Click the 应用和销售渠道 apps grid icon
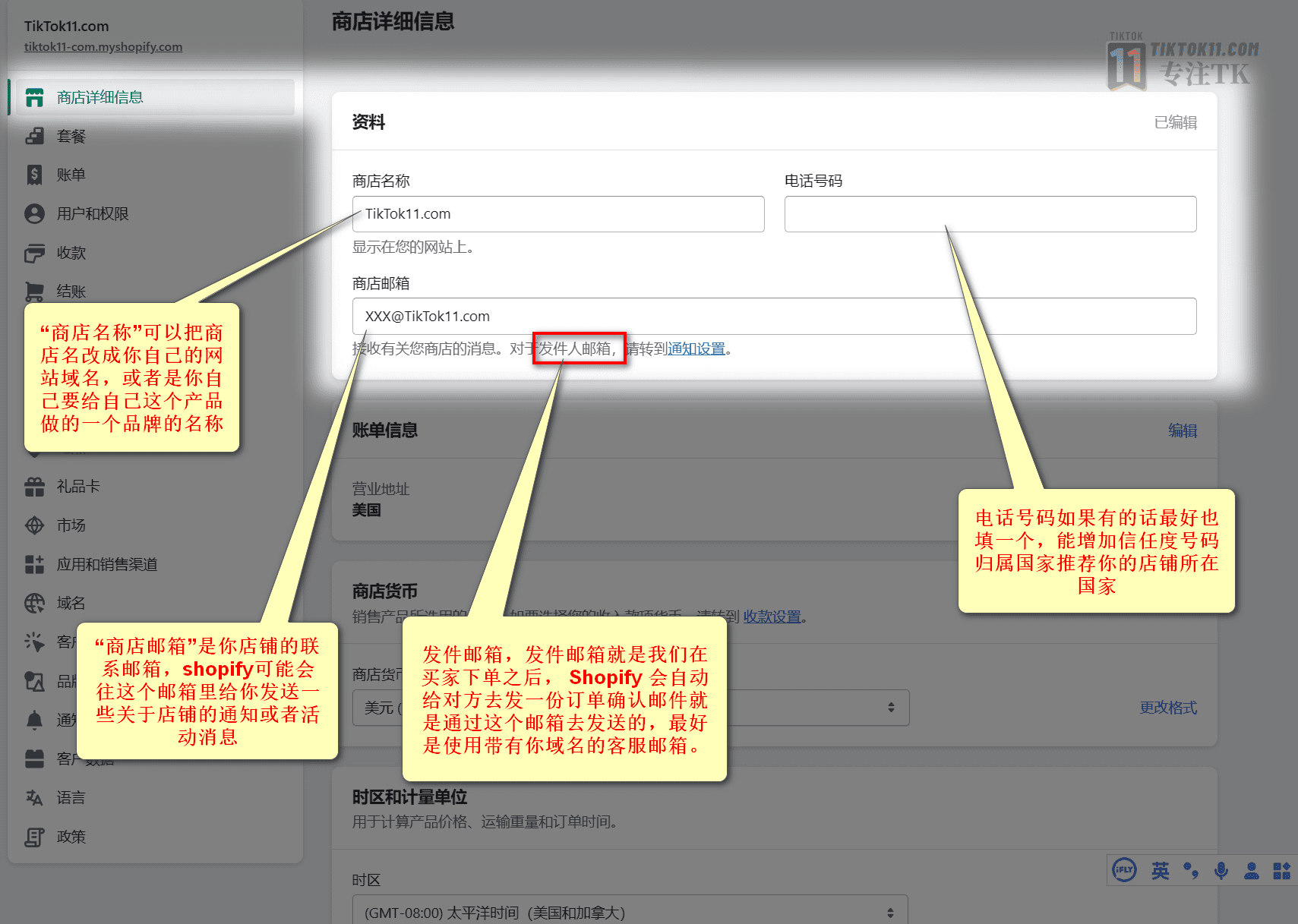Screen dimensions: 1298x924 [34, 564]
